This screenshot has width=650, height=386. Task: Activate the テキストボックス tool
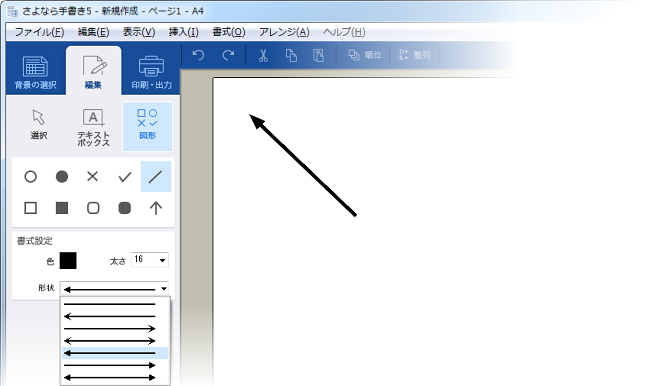[x=93, y=126]
